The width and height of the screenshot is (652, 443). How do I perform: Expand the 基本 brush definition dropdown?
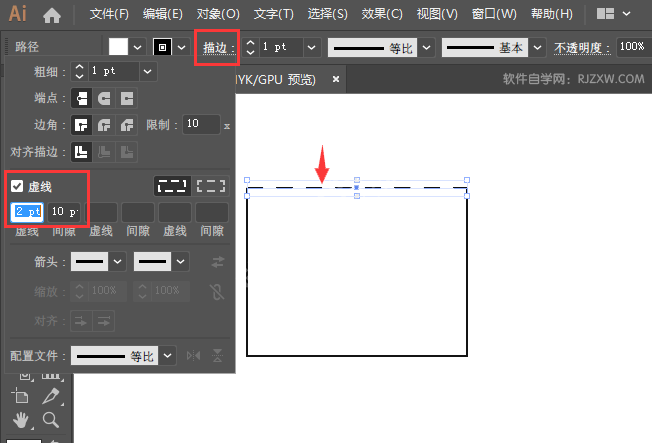[537, 47]
